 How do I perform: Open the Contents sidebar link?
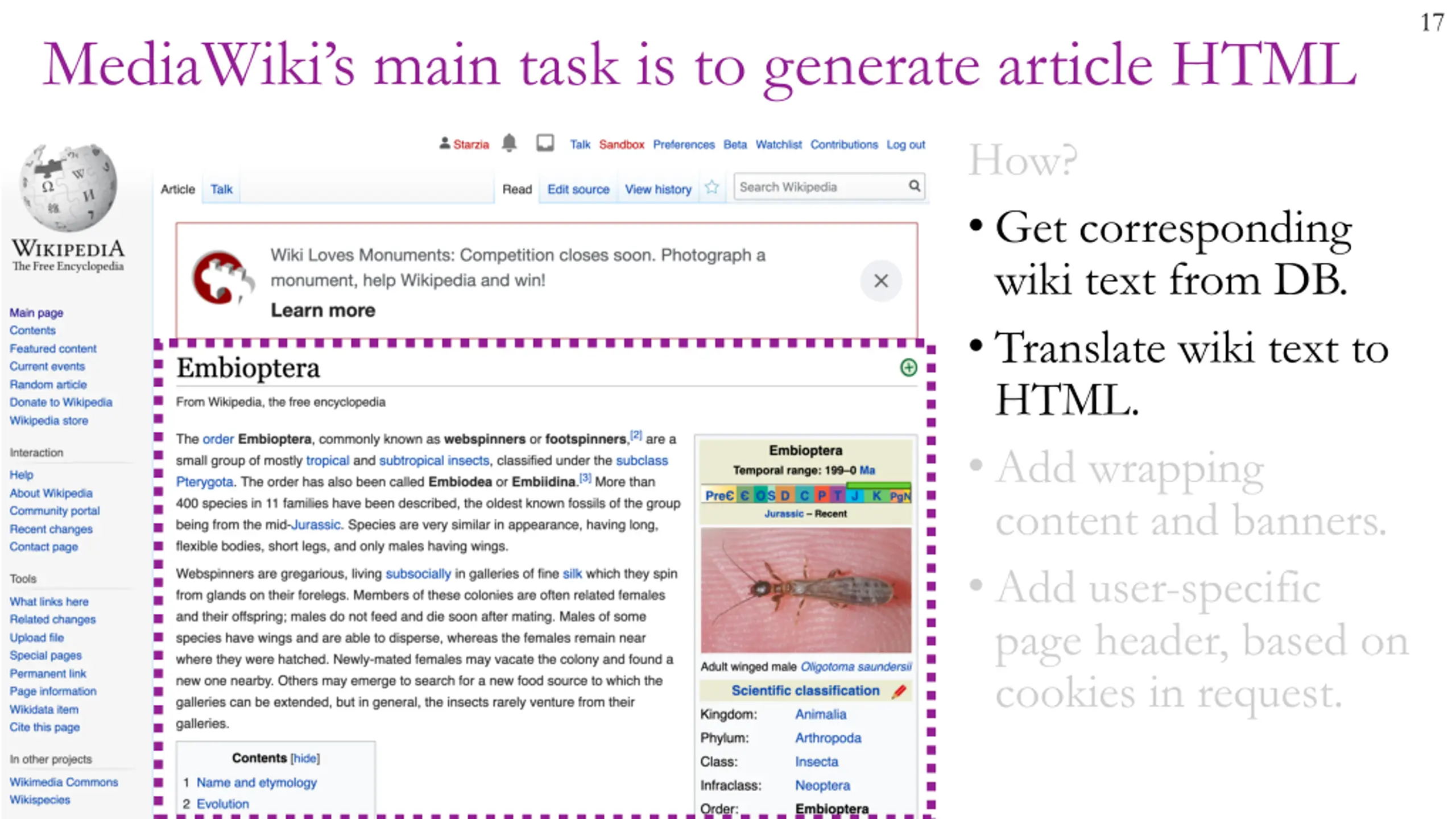coord(32,330)
